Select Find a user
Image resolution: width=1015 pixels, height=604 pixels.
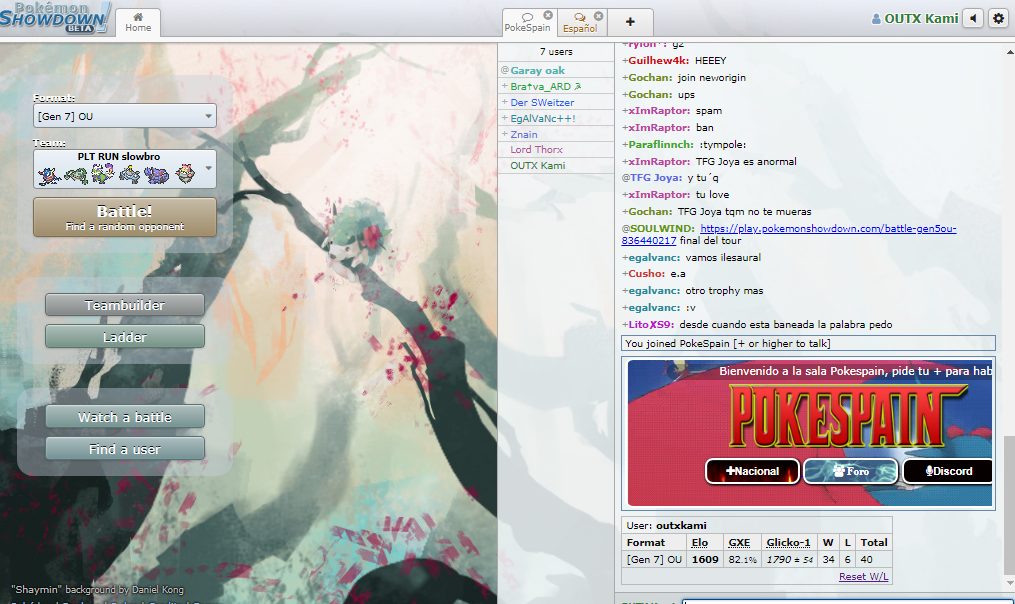(125, 449)
